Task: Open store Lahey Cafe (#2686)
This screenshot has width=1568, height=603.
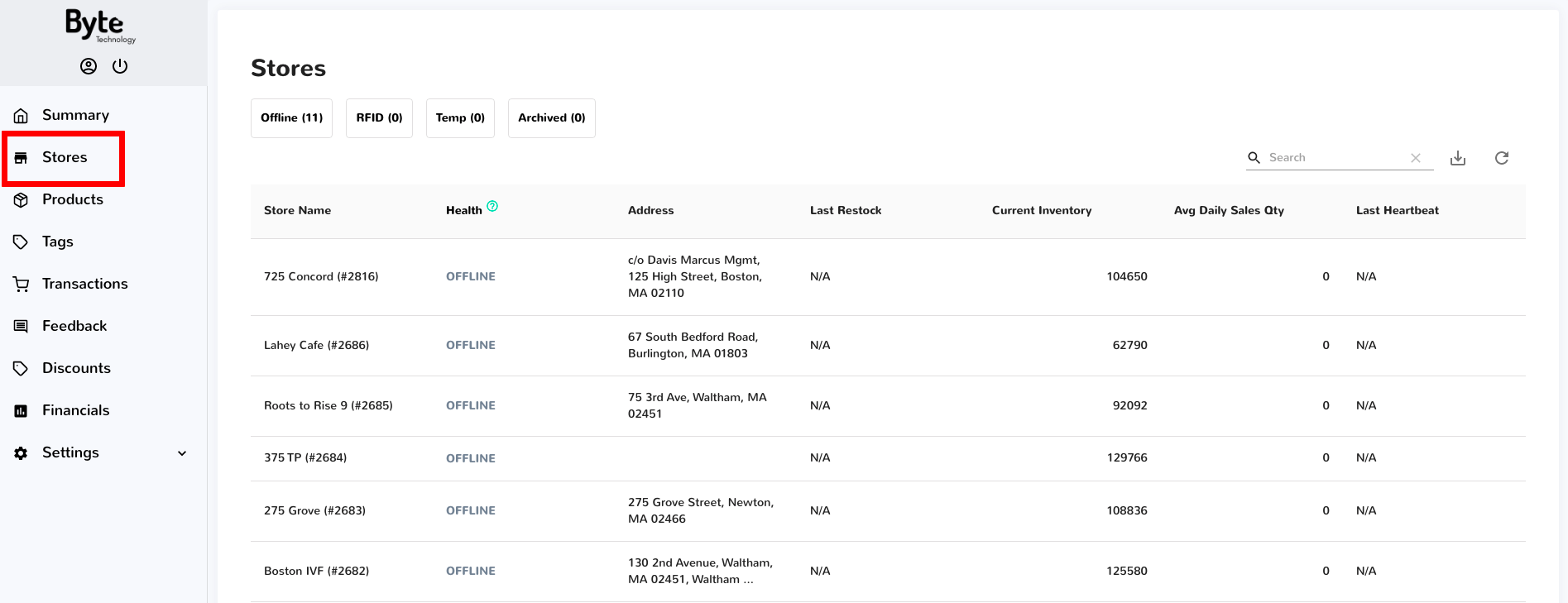Action: click(x=316, y=346)
